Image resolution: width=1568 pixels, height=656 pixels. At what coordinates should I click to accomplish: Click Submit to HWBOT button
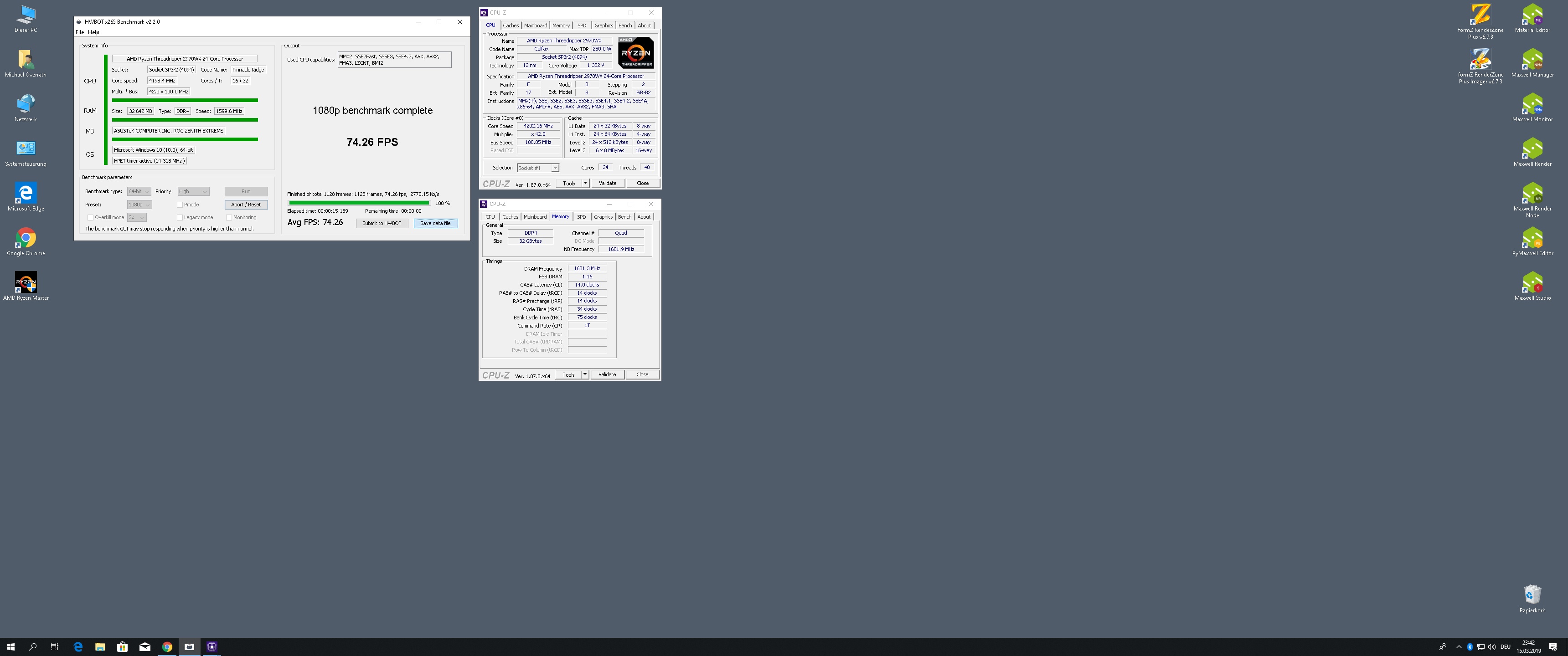click(x=382, y=223)
